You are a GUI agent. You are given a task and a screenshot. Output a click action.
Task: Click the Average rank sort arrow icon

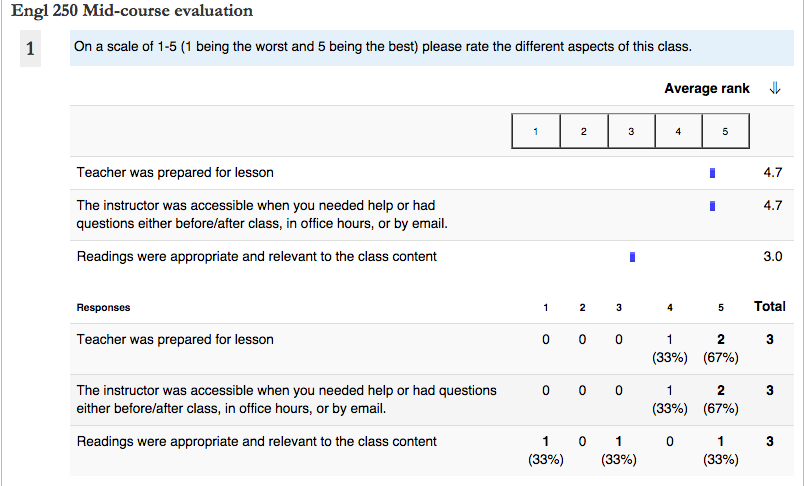(x=775, y=88)
